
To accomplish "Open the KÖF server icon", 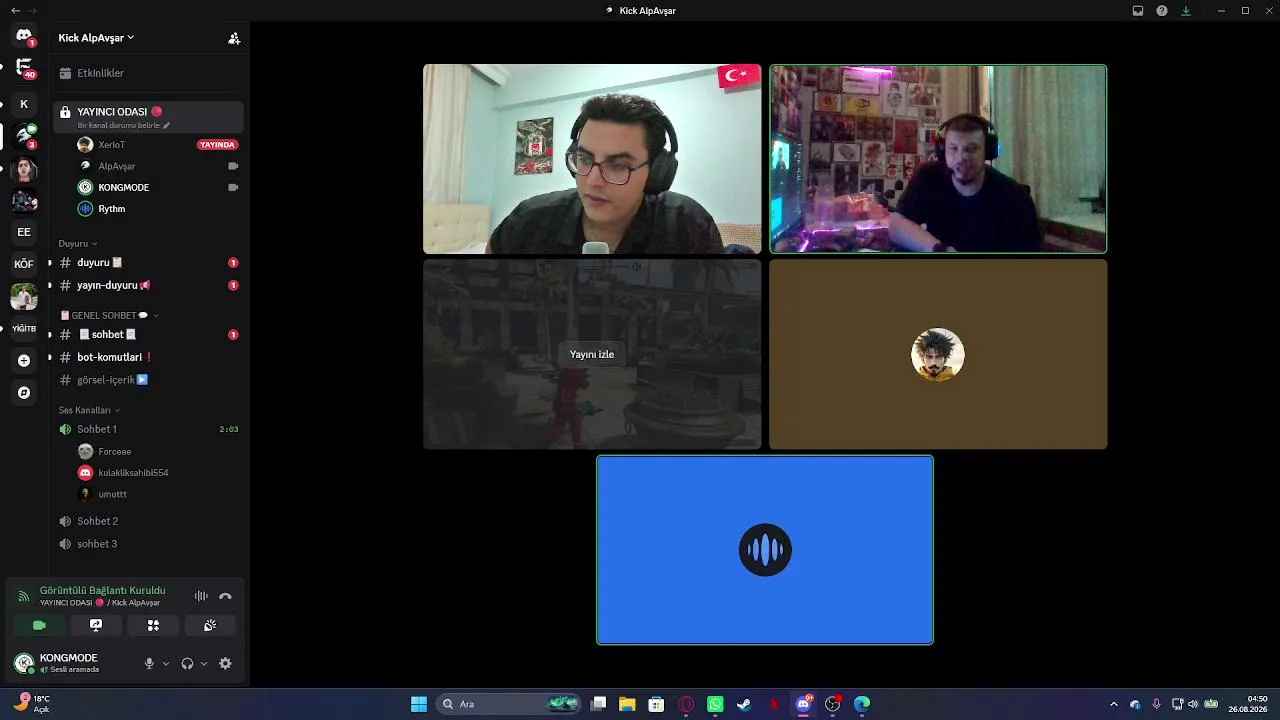I will tap(24, 264).
